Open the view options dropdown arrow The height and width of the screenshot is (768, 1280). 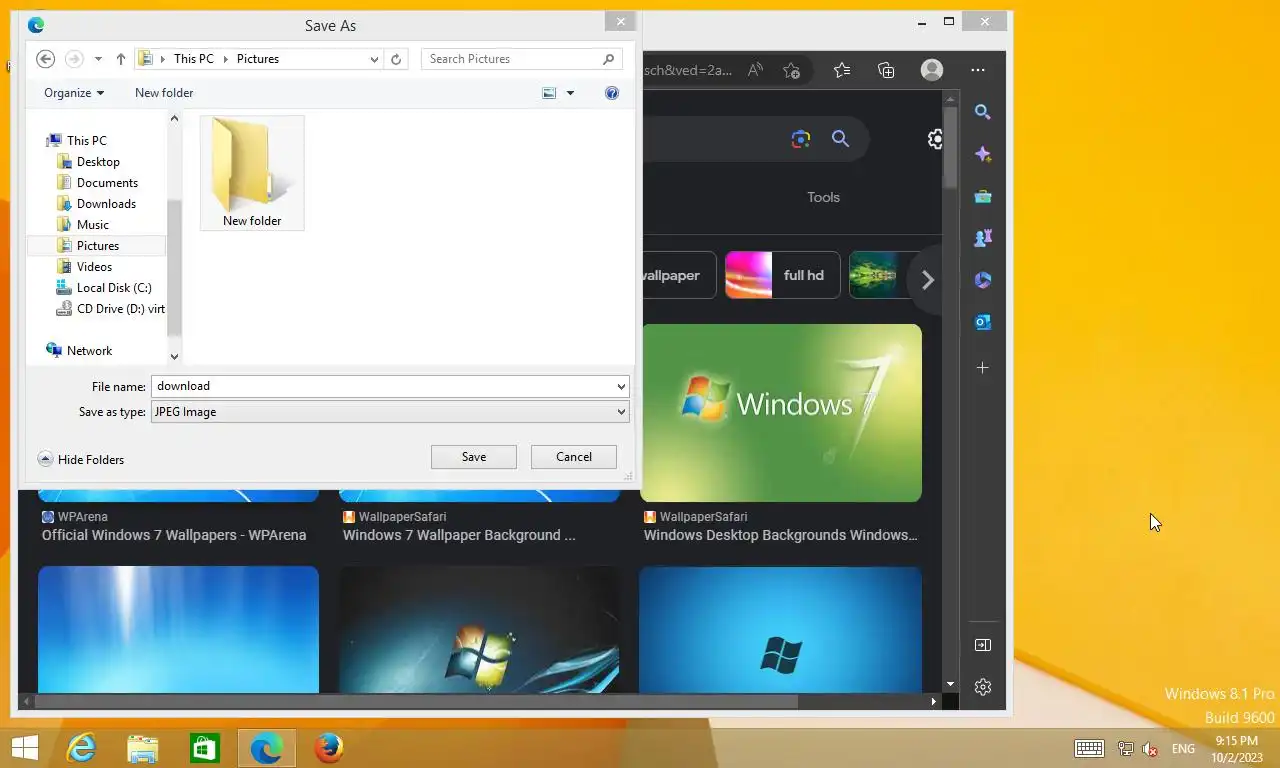coord(570,93)
